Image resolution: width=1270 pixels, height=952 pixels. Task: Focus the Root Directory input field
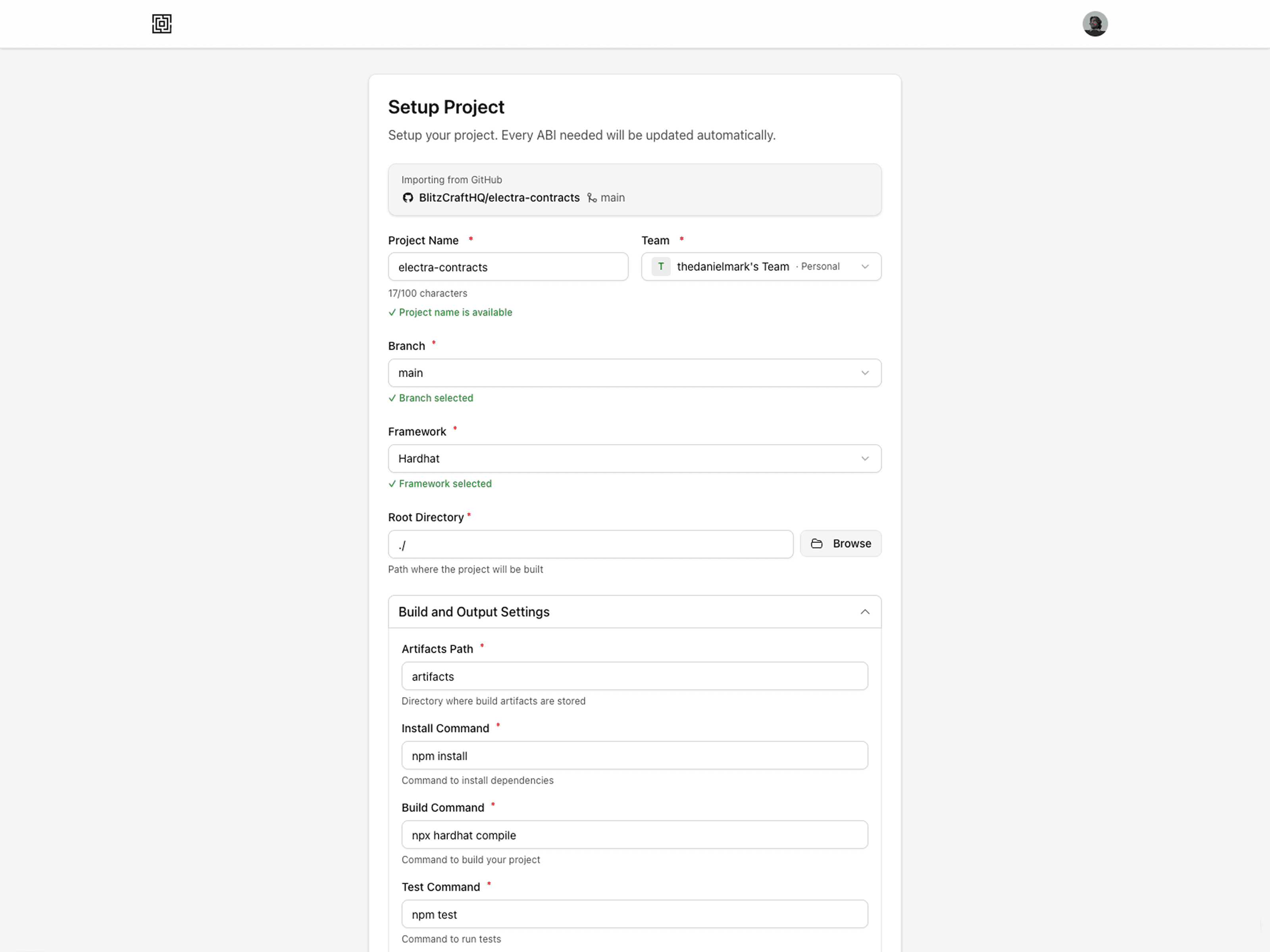[590, 544]
